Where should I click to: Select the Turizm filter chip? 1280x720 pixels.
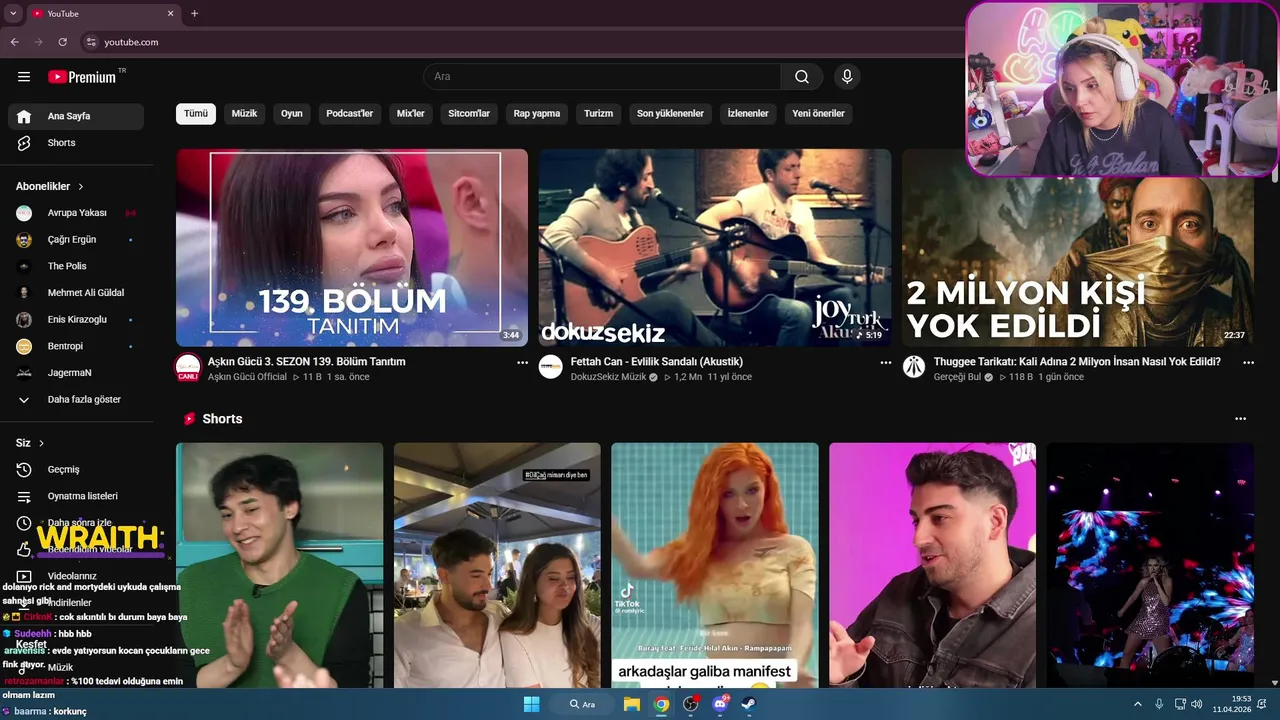(x=598, y=114)
